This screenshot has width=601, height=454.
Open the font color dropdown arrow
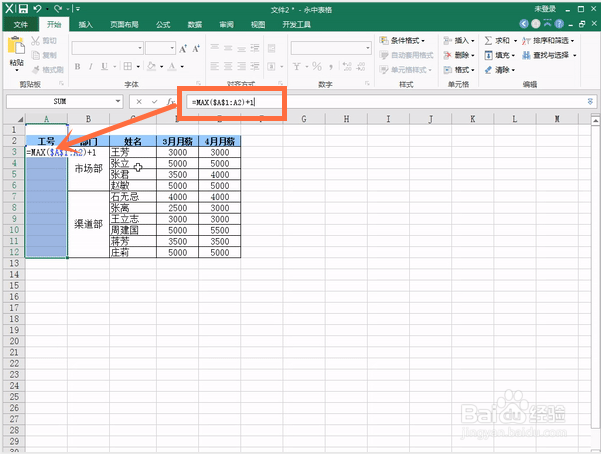pos(182,67)
